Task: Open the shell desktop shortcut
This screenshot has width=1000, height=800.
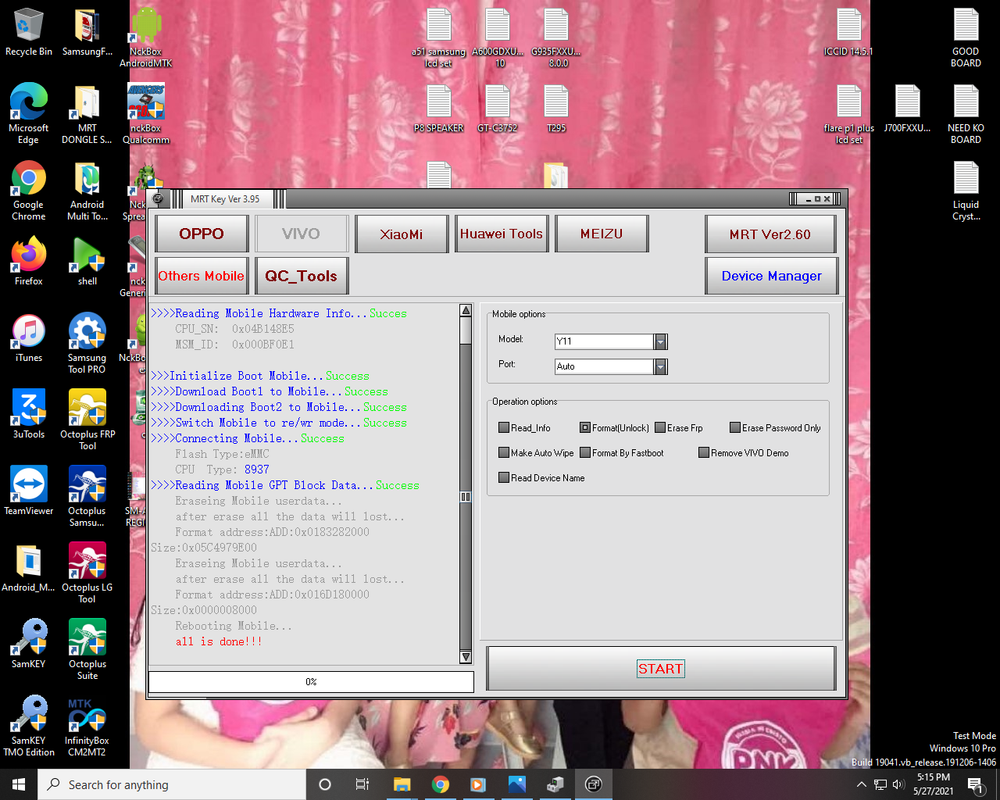Action: pos(87,262)
